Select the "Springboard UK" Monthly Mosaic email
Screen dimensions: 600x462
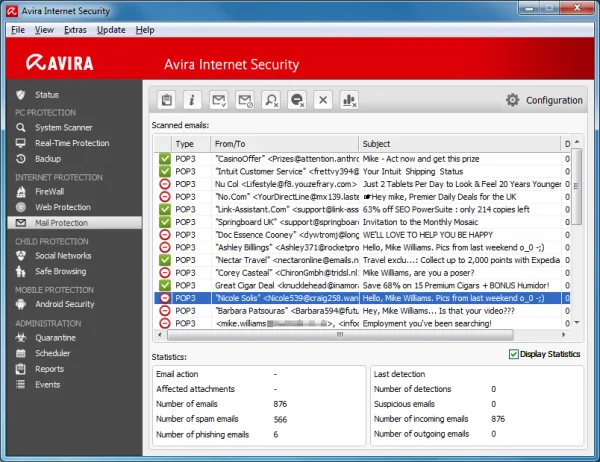[x=362, y=222]
